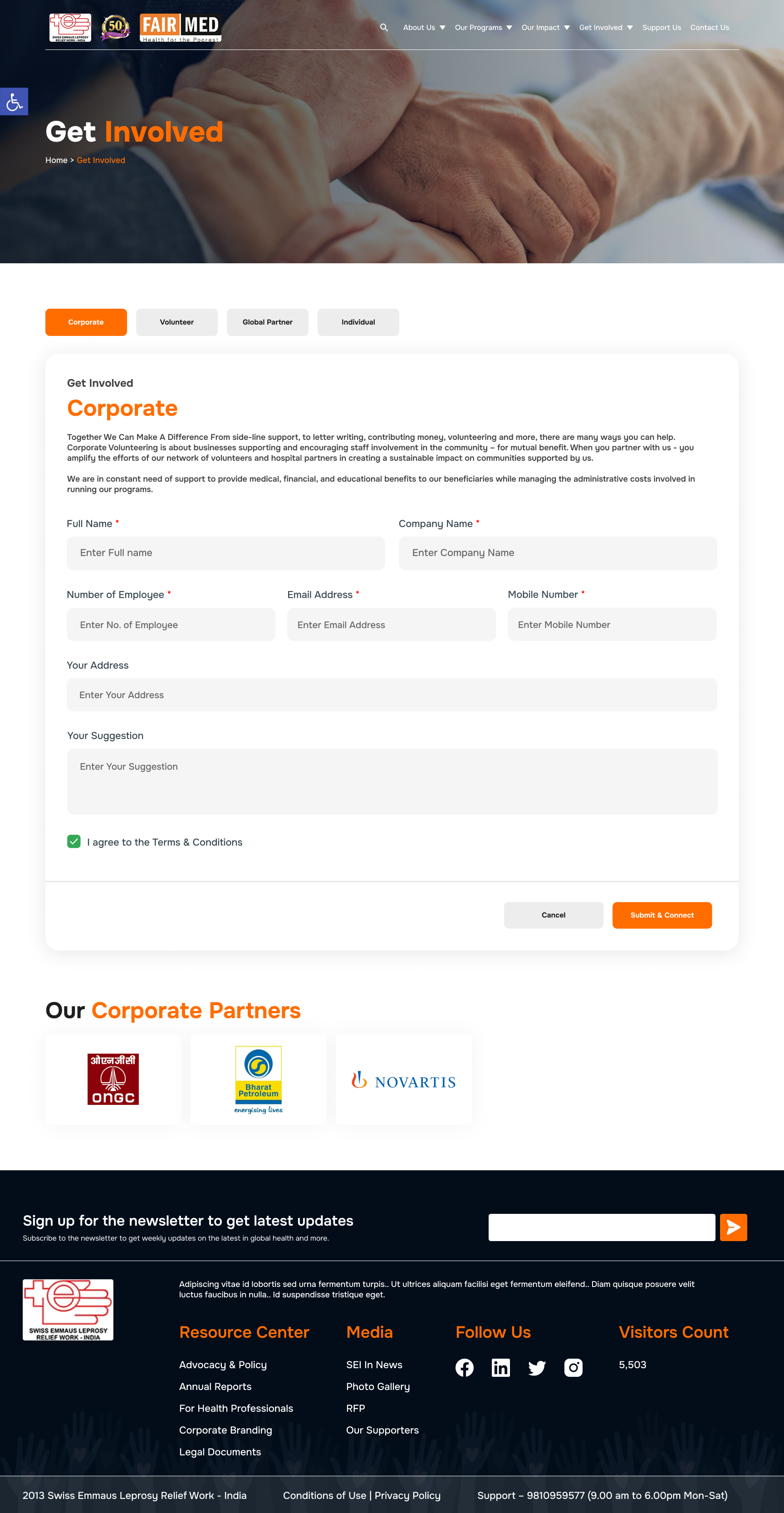
Task: Submit newsletter with orange arrow button
Action: pyautogui.click(x=733, y=1227)
